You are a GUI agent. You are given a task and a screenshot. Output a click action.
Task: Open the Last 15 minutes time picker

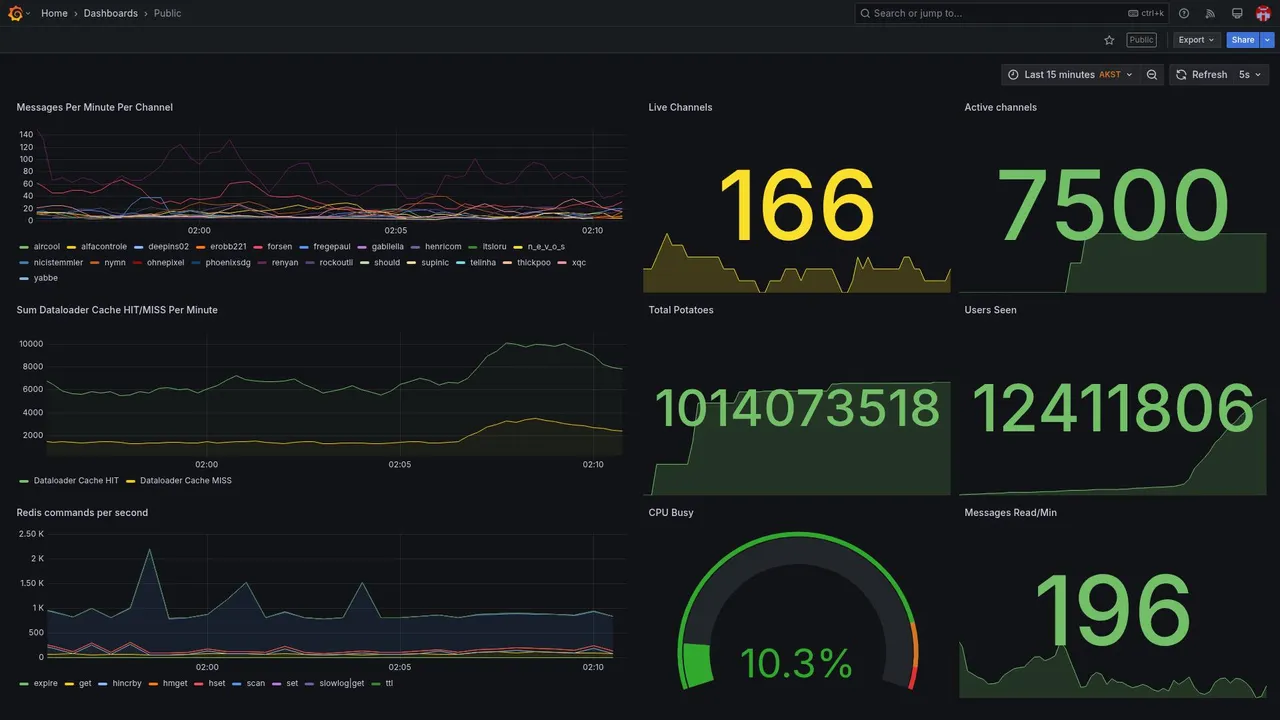1070,75
